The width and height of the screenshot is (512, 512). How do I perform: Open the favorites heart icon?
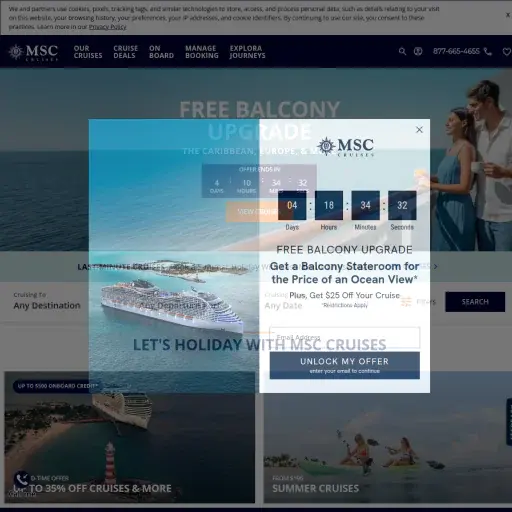[507, 51]
